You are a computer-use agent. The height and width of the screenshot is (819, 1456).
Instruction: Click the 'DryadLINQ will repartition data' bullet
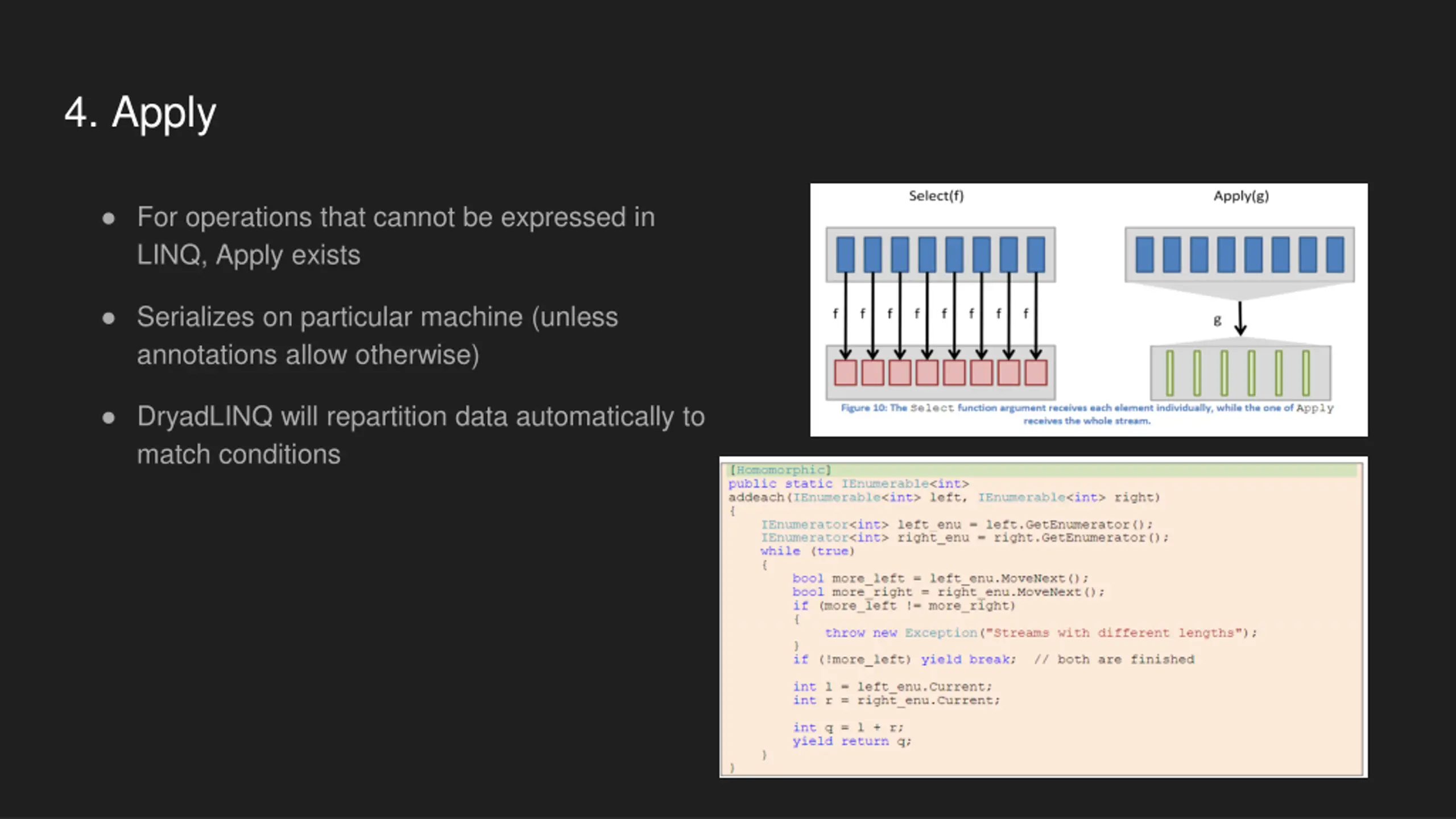pyautogui.click(x=421, y=435)
